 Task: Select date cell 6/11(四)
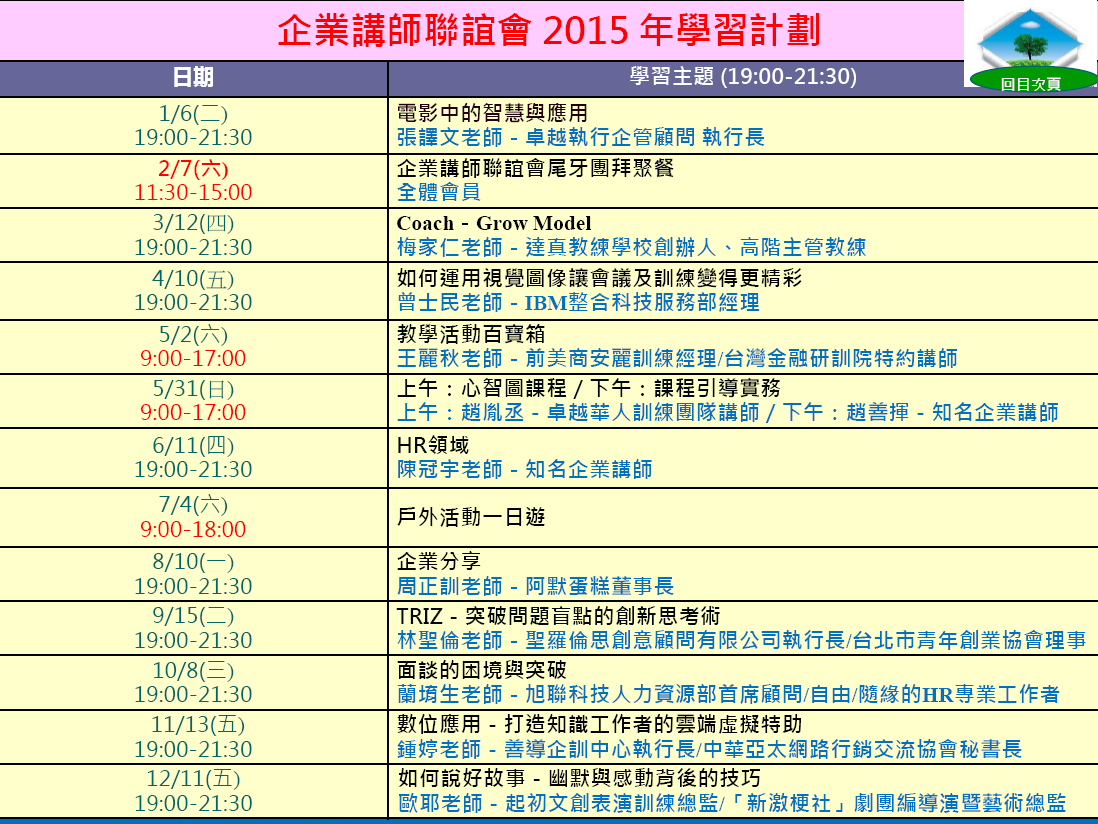pos(193,445)
